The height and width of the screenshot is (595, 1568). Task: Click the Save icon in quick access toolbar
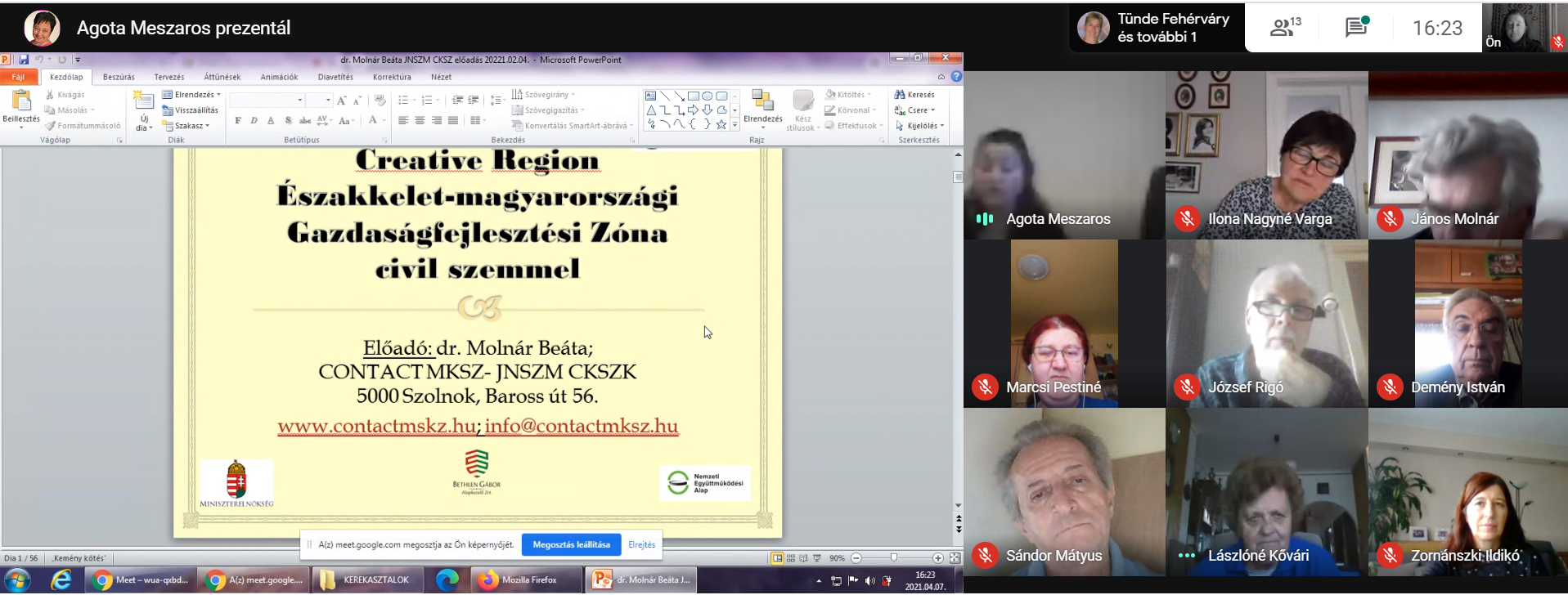click(x=24, y=60)
